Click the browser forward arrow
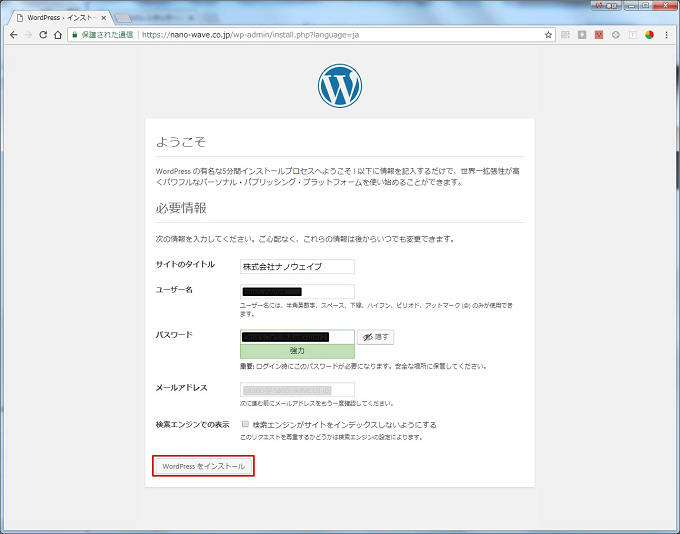This screenshot has width=680, height=534. (x=28, y=35)
